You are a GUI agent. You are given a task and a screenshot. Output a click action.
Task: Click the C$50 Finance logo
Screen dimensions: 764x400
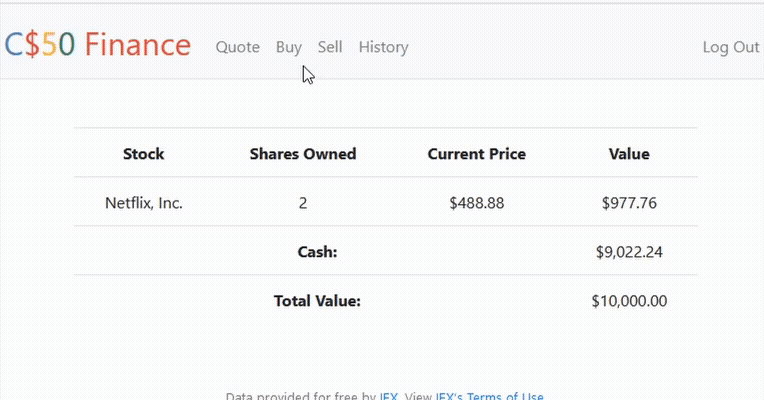[x=97, y=45]
